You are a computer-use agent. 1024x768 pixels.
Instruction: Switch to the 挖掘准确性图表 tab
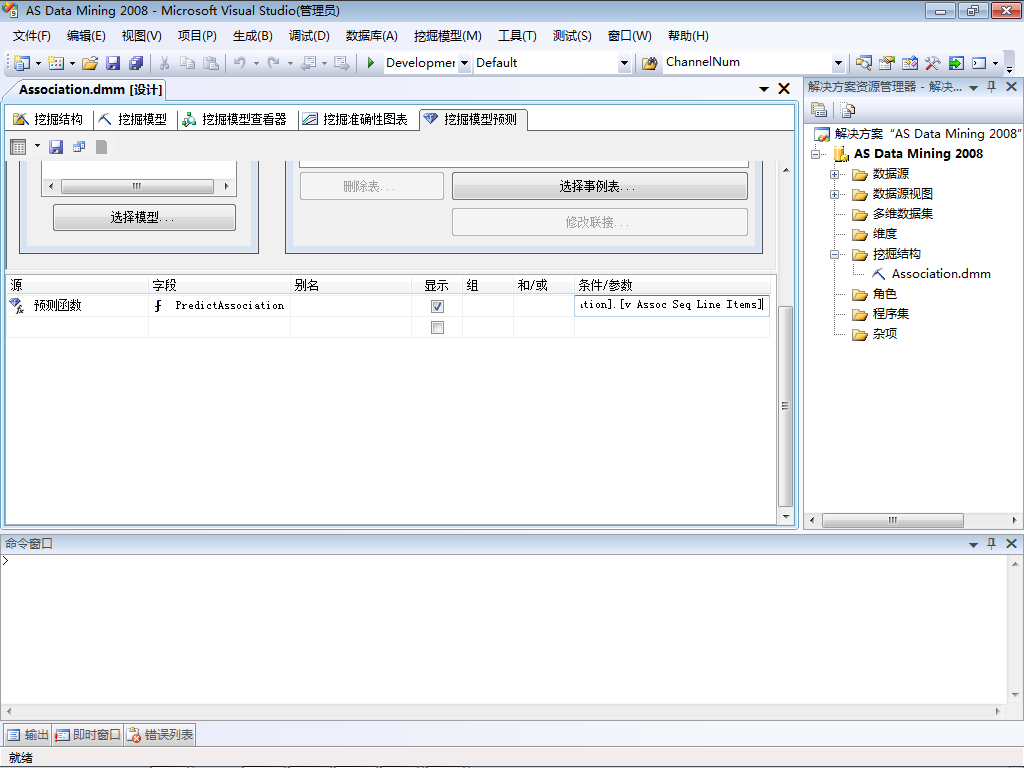tap(356, 119)
